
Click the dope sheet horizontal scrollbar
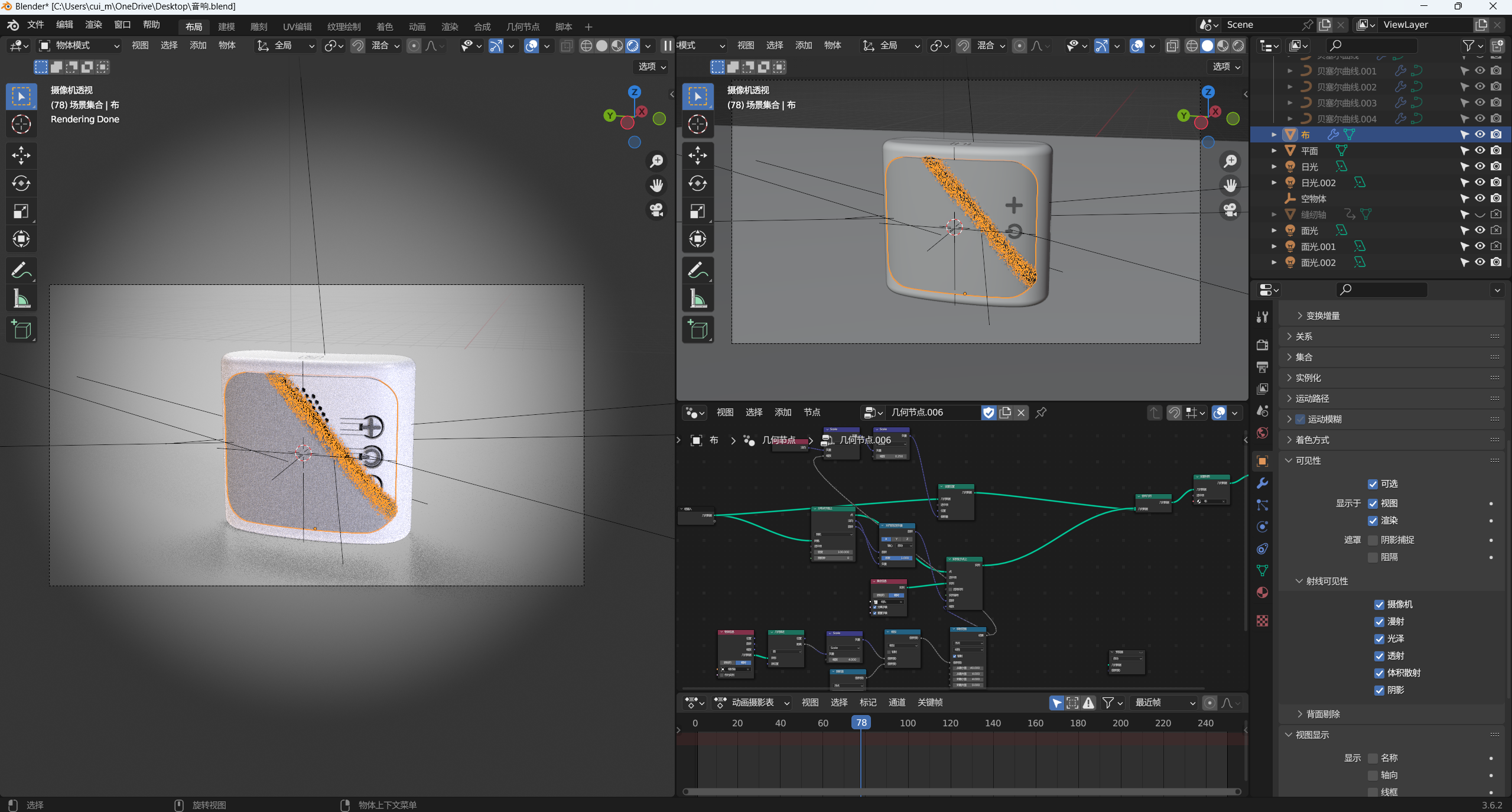pos(961,792)
